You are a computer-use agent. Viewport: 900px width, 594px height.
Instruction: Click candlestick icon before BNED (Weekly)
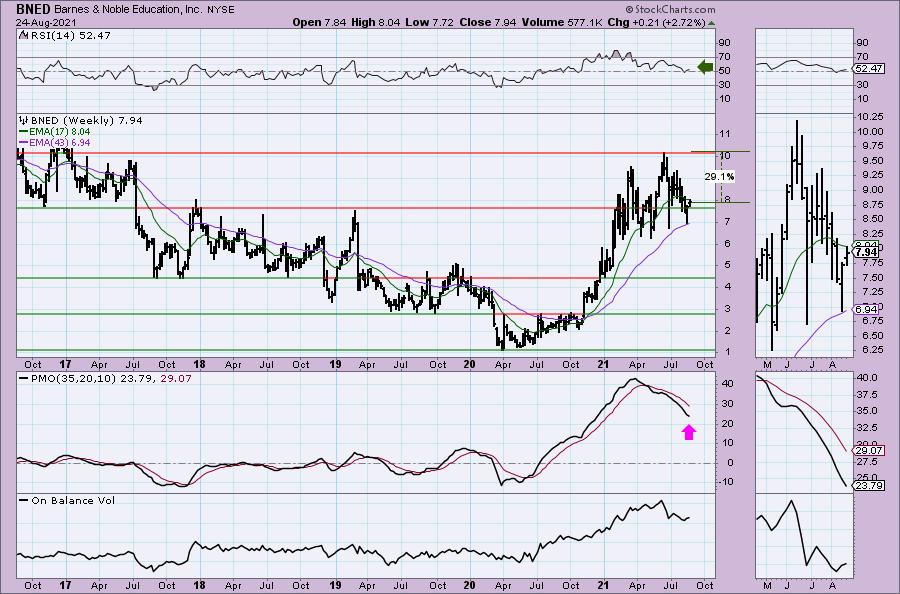click(24, 121)
